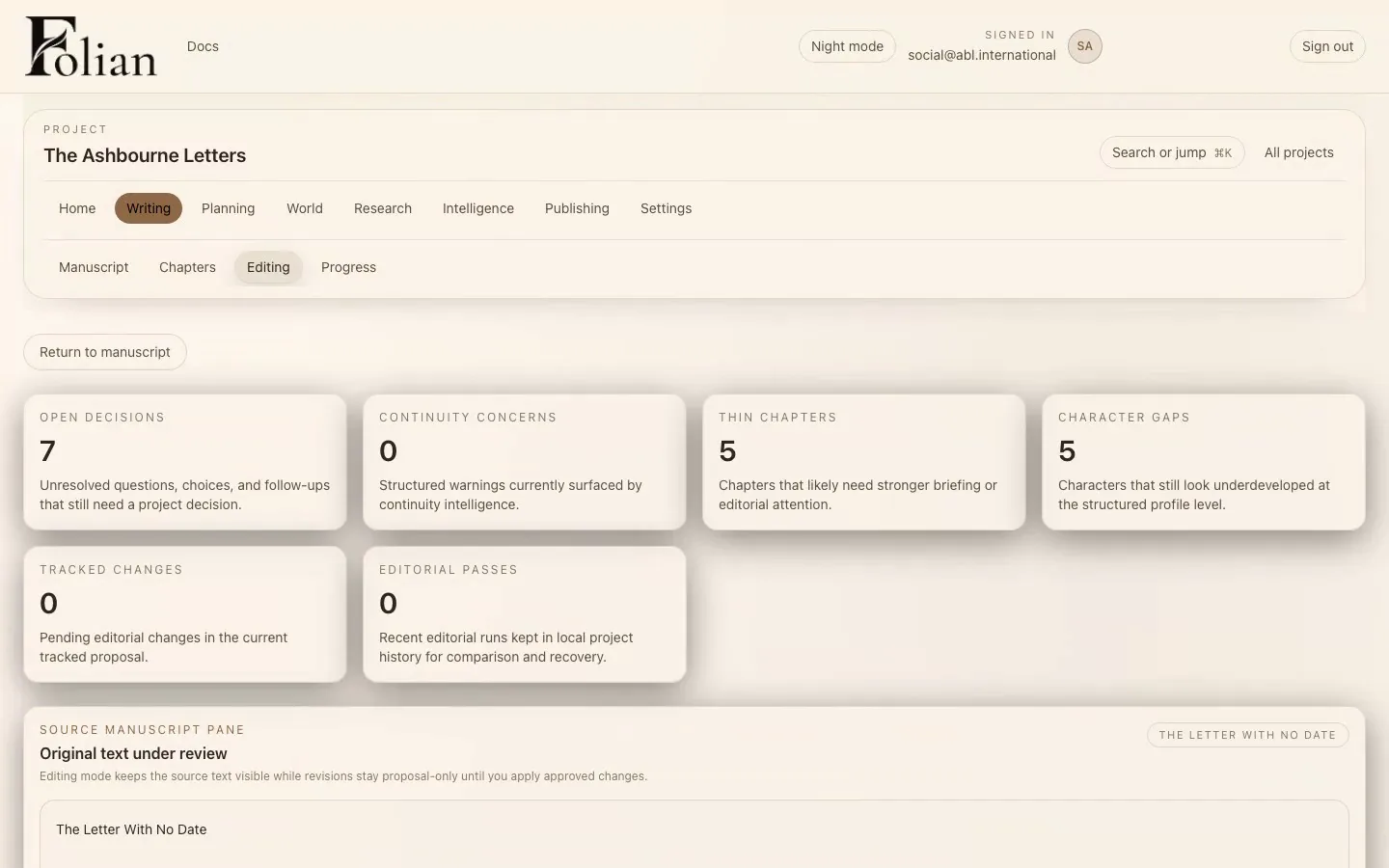
Task: Open the Open Decisions card
Action: tap(185, 462)
